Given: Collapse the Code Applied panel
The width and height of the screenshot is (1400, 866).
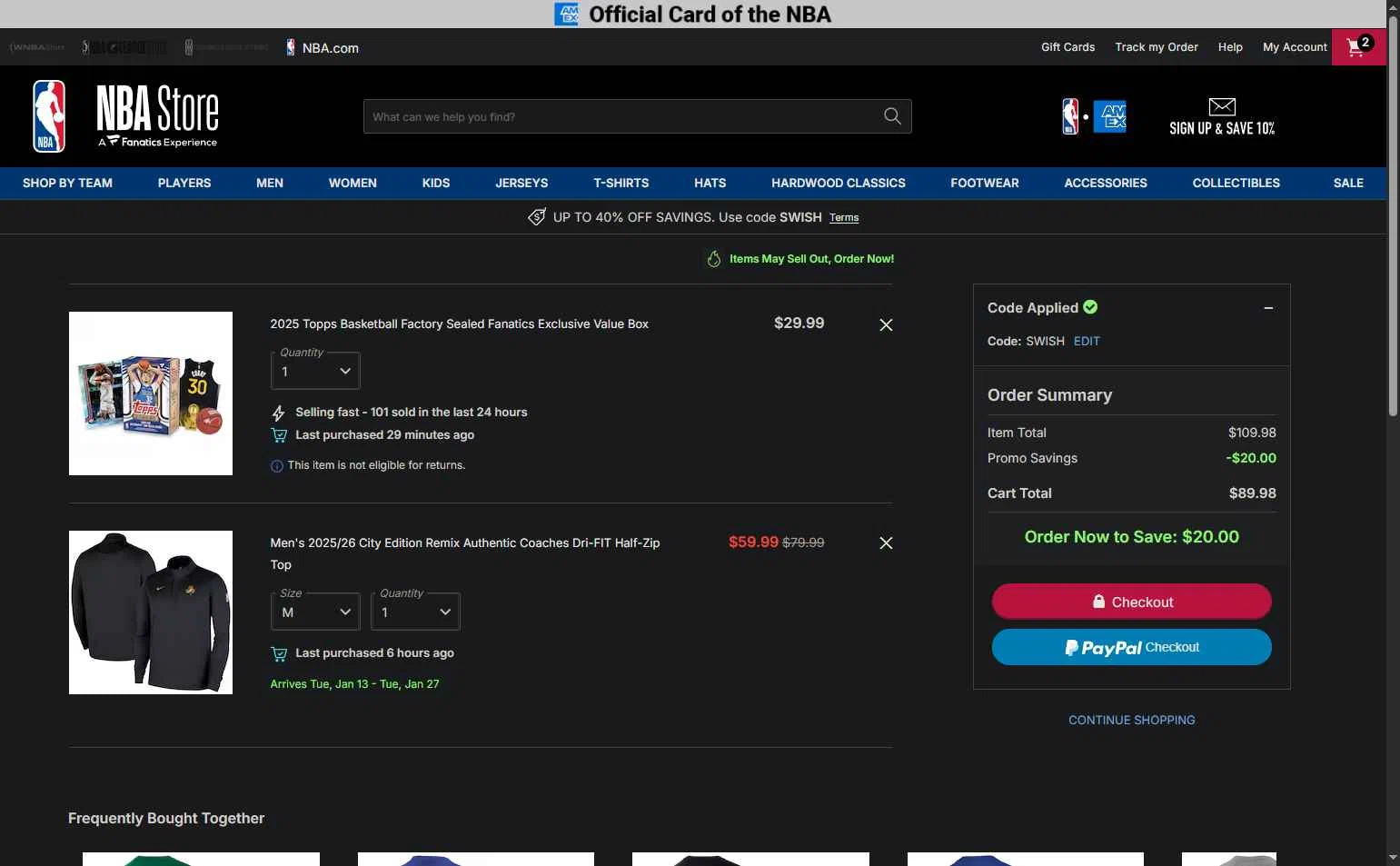Looking at the screenshot, I should click(1268, 308).
